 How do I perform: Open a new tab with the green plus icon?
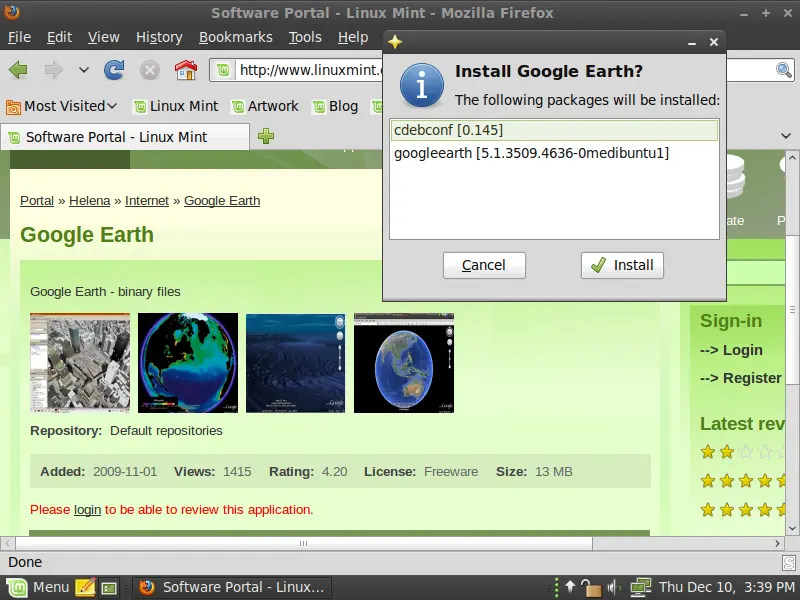(266, 136)
